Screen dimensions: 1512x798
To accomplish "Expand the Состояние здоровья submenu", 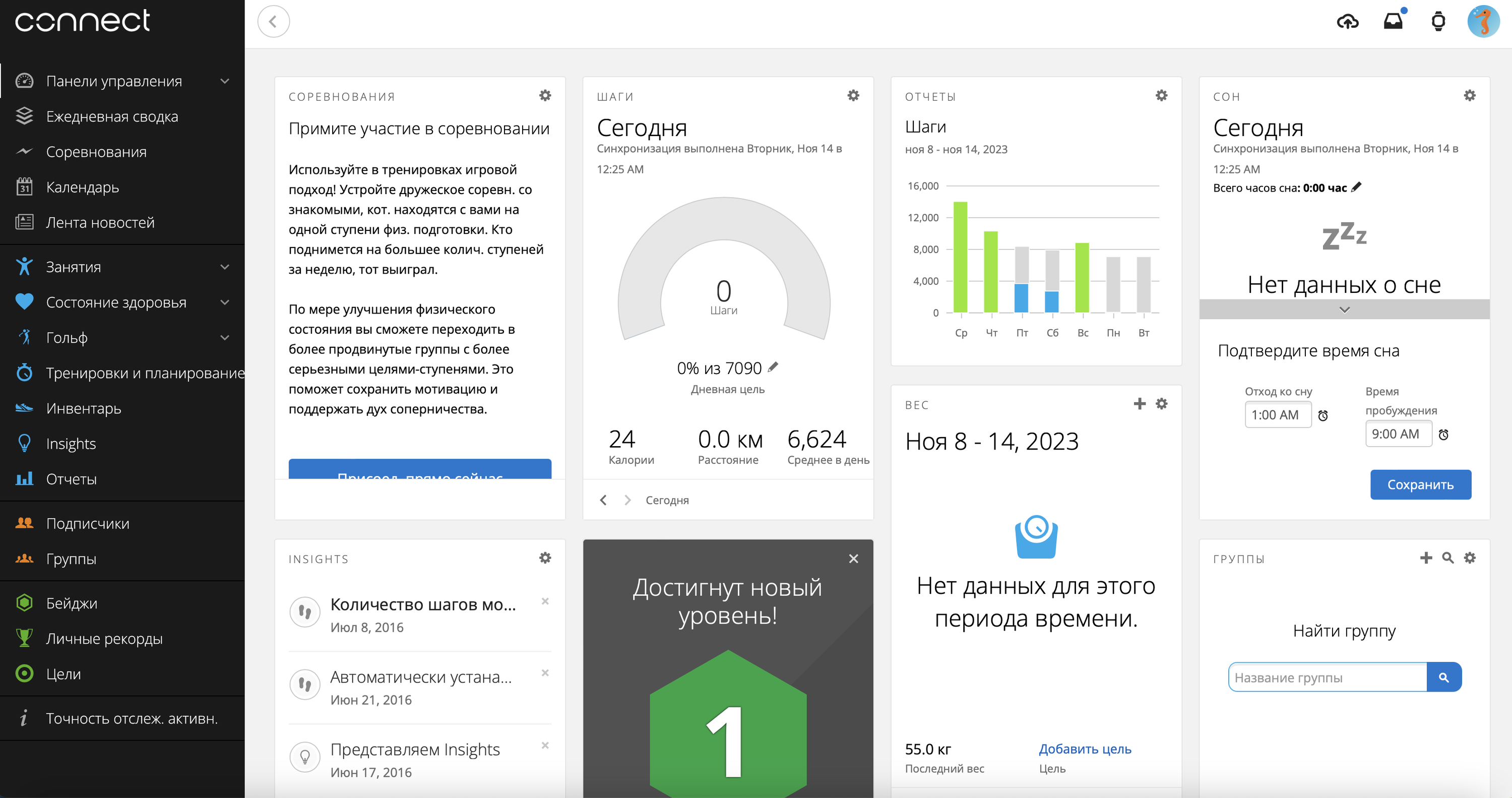I will 224,302.
